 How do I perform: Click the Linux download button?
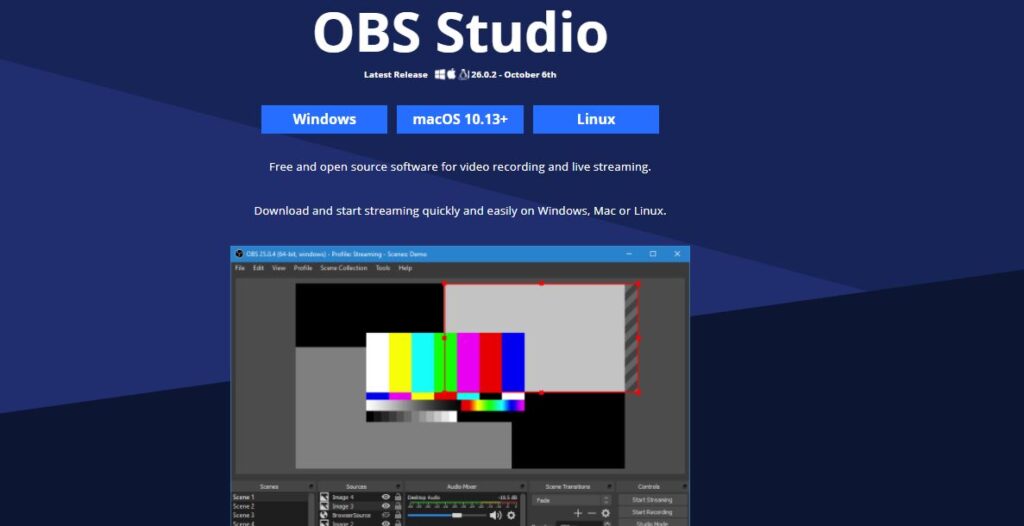tap(596, 119)
